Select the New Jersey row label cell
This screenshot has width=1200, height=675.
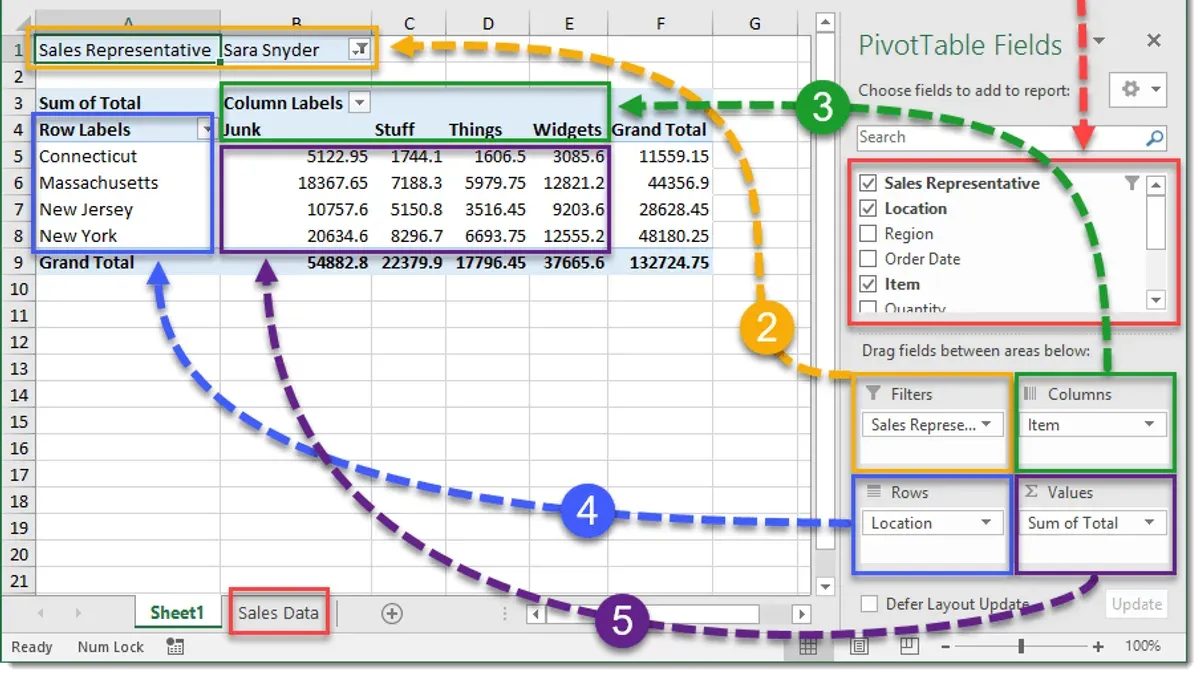point(127,209)
